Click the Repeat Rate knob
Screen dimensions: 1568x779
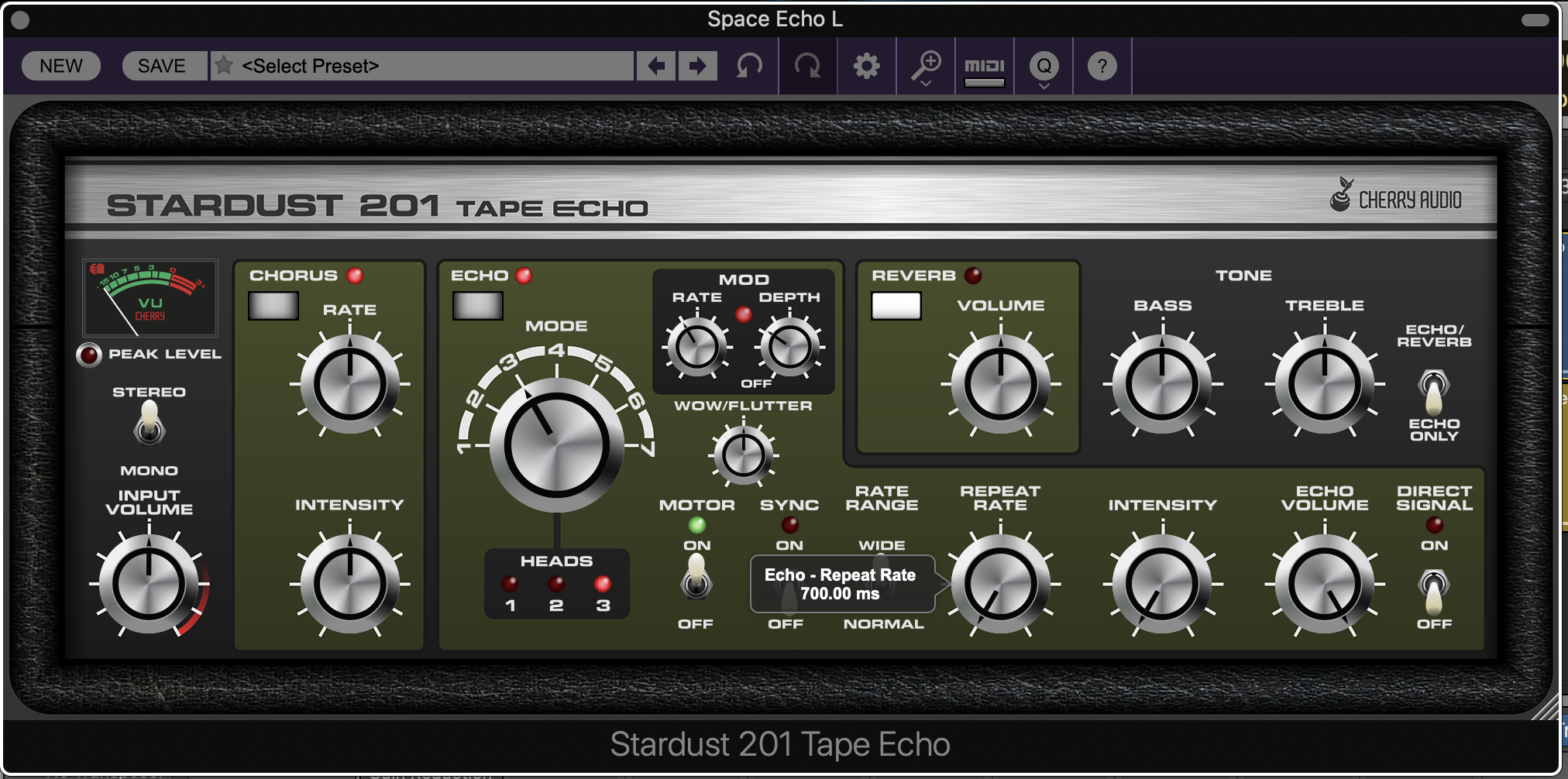pyautogui.click(x=1001, y=584)
